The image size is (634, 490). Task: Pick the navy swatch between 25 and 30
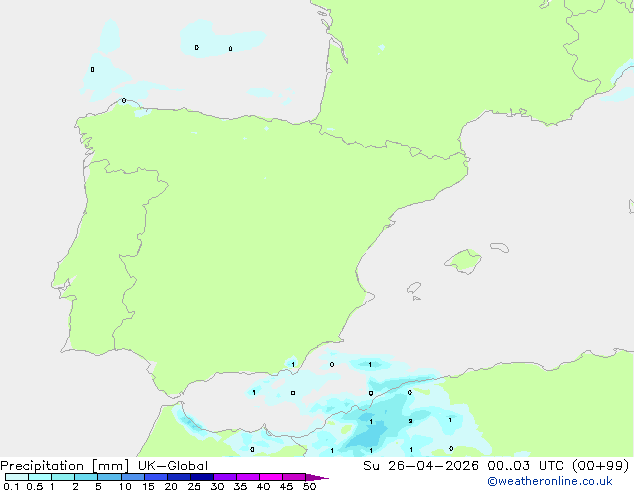click(x=201, y=477)
